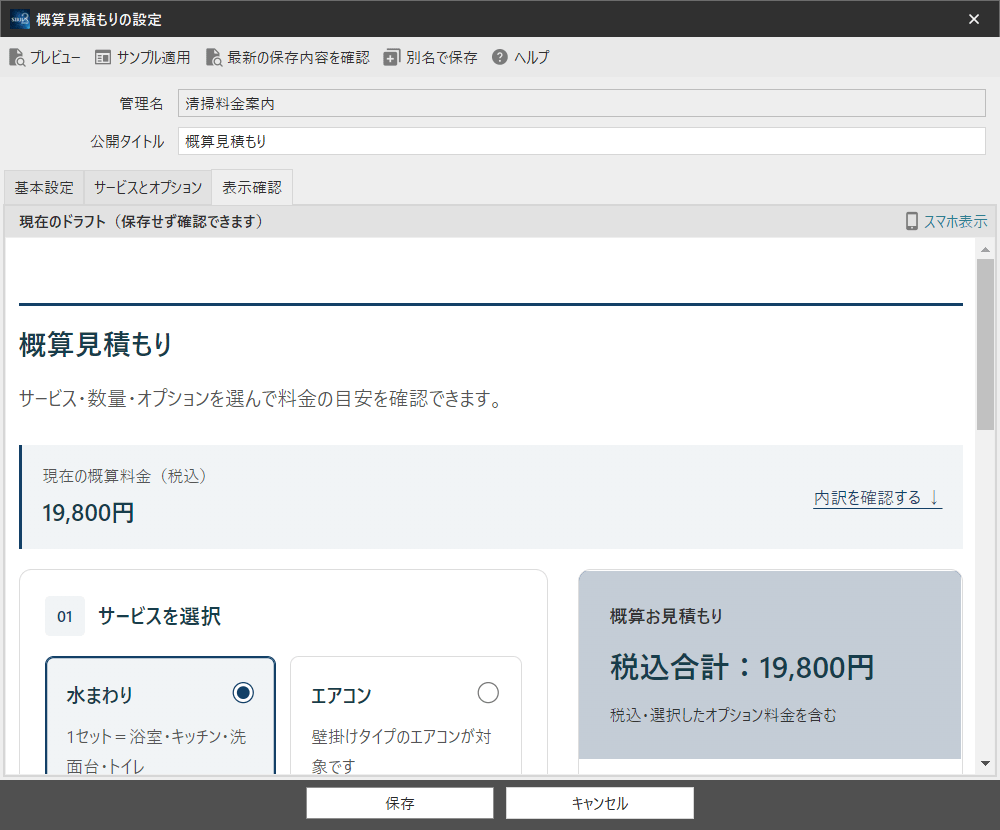Switch to the サービスとオプション tab
Screen dimensions: 1000x830
point(147,188)
